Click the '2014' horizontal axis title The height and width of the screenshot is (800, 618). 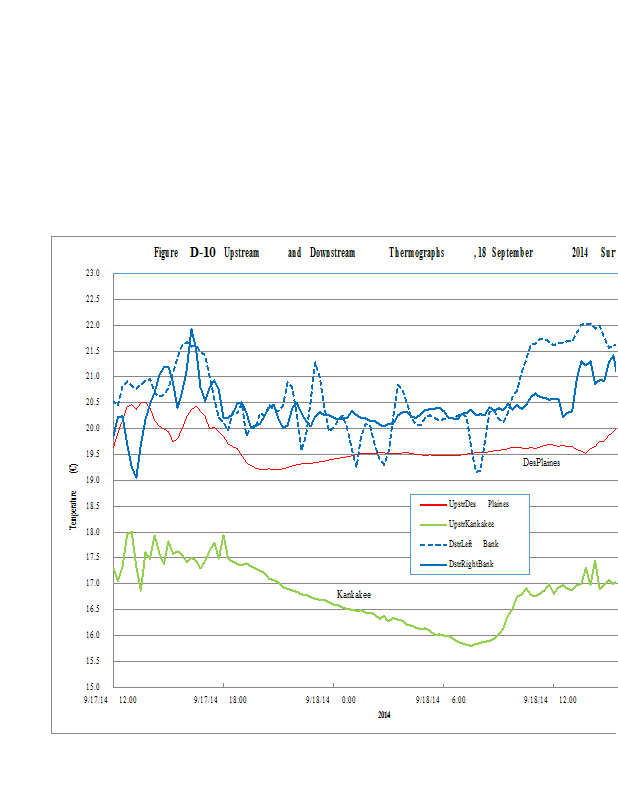[x=384, y=714]
